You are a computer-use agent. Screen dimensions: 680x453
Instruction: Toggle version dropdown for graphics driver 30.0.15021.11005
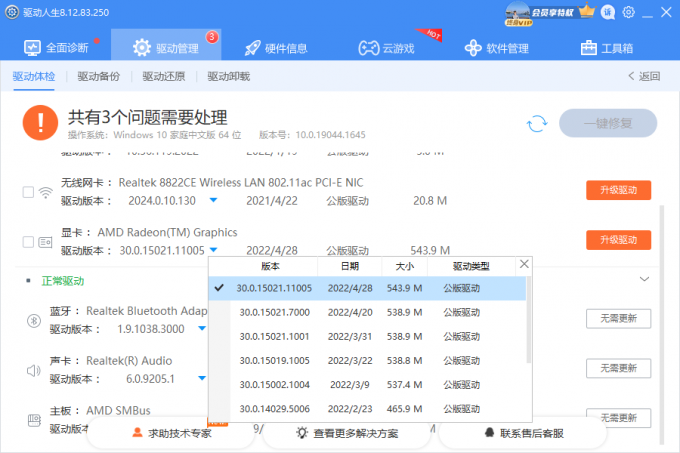click(213, 250)
